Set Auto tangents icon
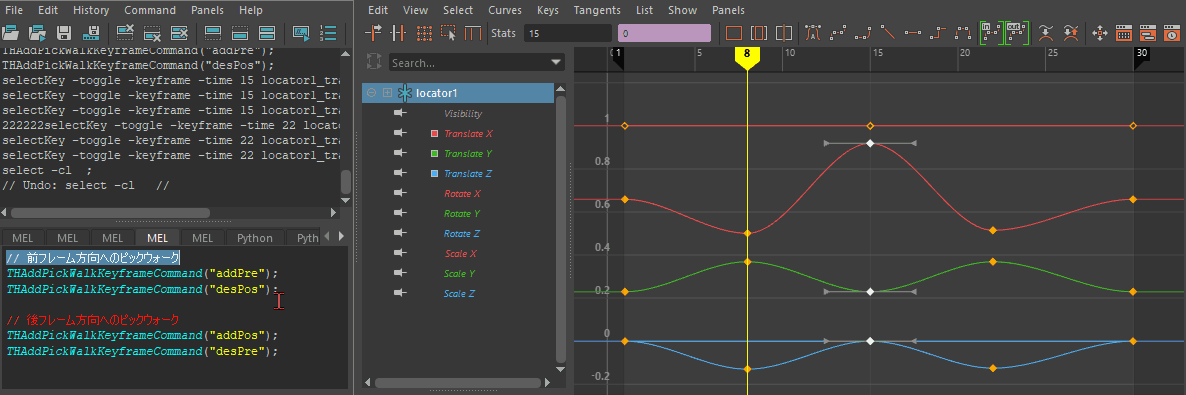 [x=814, y=33]
